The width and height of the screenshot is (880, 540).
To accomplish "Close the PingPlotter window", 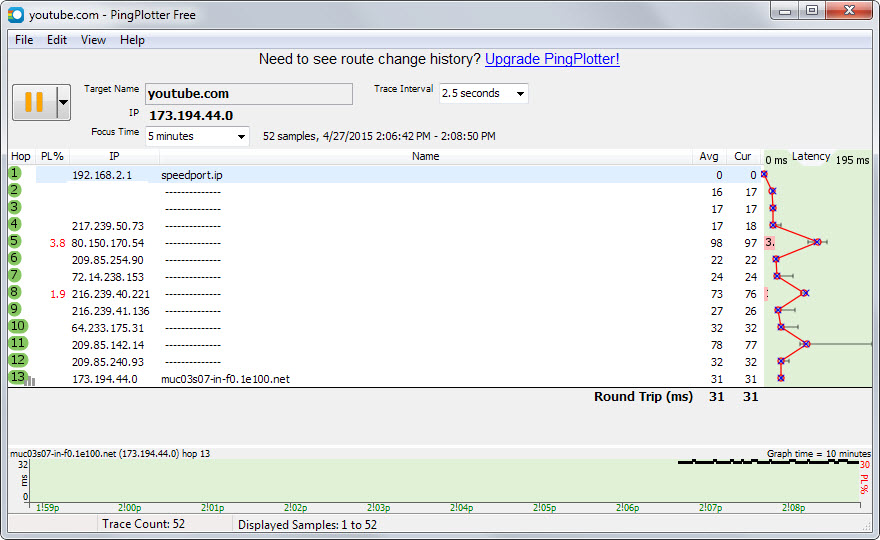I will tap(850, 11).
